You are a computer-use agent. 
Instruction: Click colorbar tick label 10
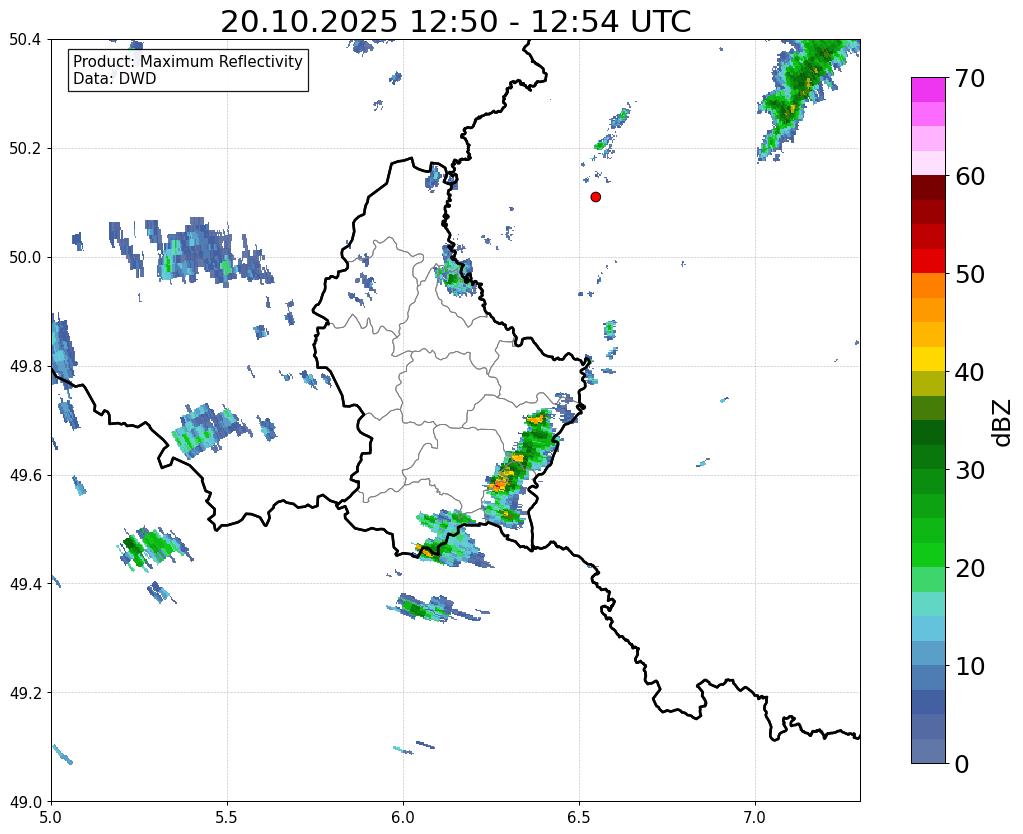(968, 666)
